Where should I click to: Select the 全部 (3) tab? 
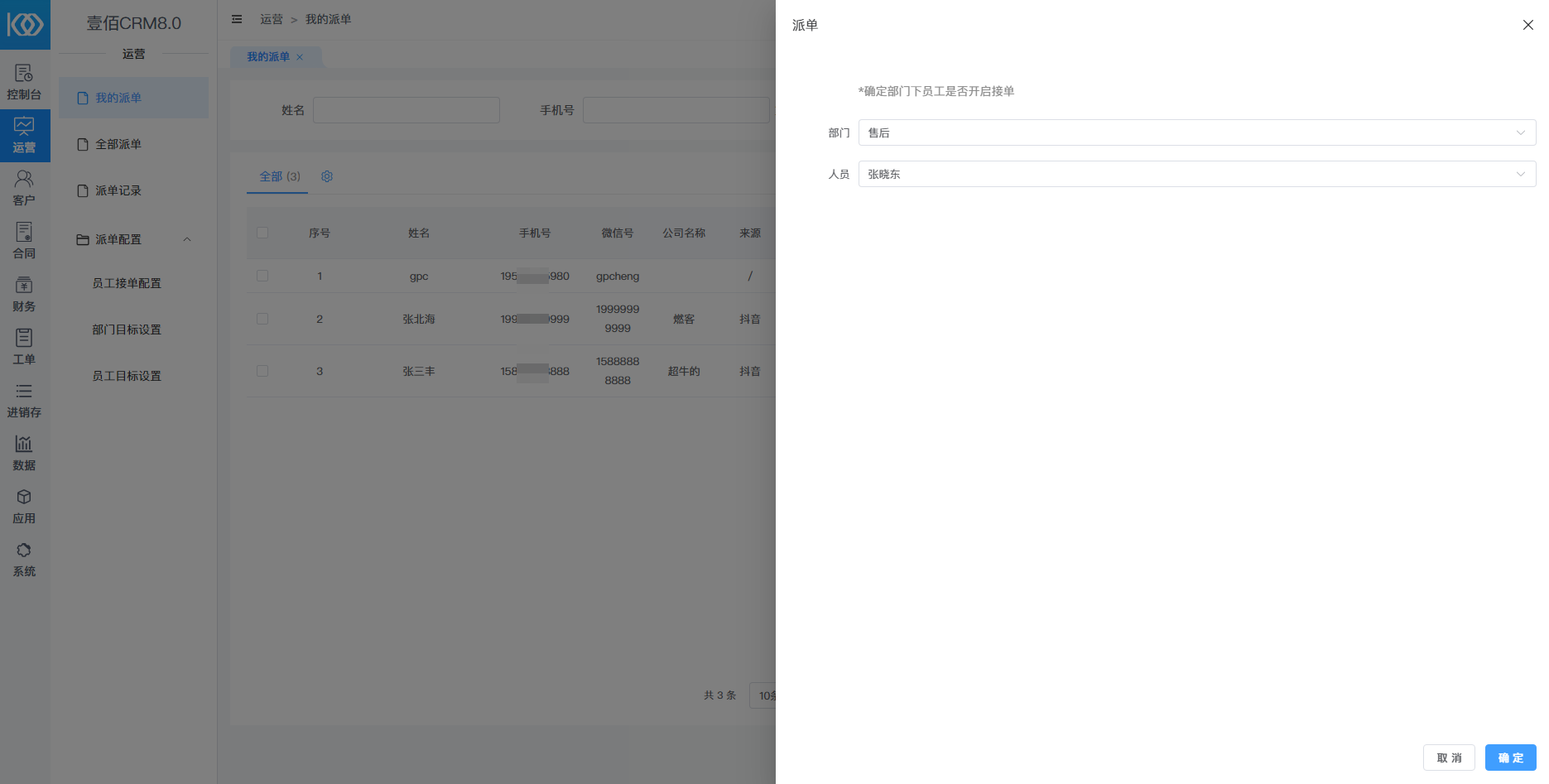279,176
